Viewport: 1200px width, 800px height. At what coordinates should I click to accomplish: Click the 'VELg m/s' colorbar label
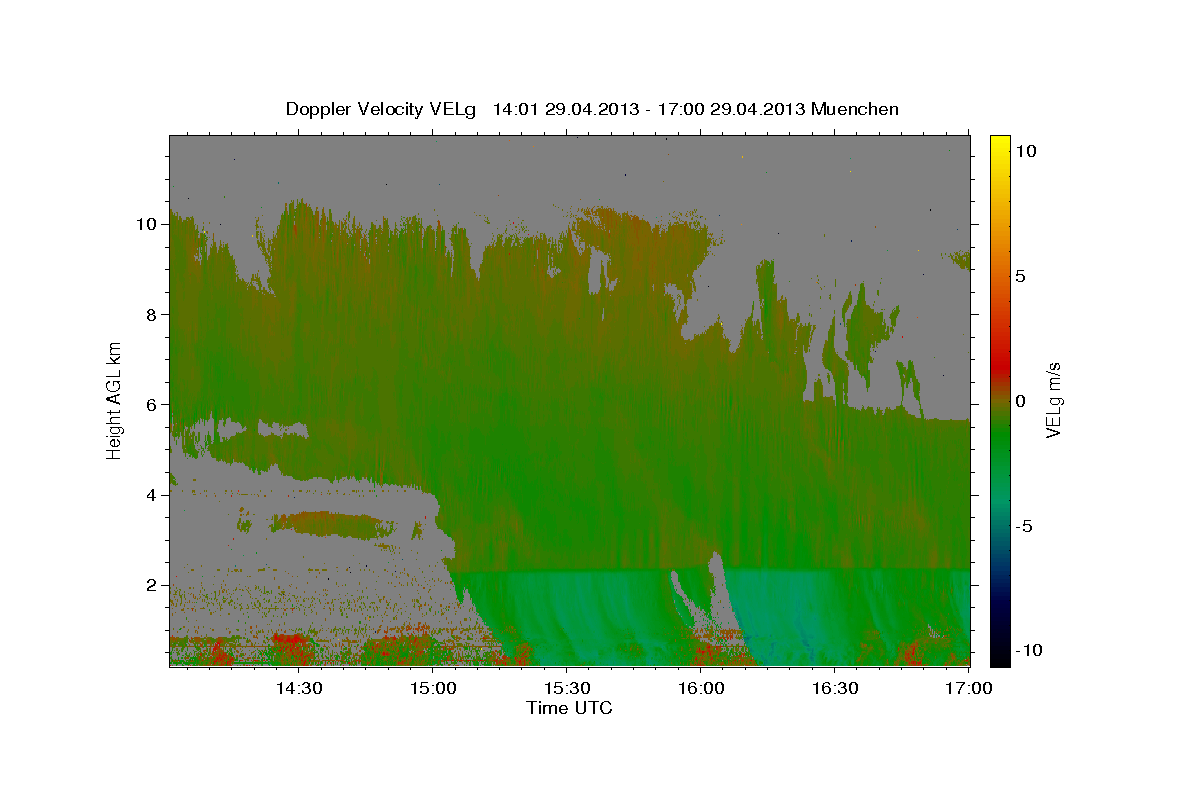[x=1054, y=399]
